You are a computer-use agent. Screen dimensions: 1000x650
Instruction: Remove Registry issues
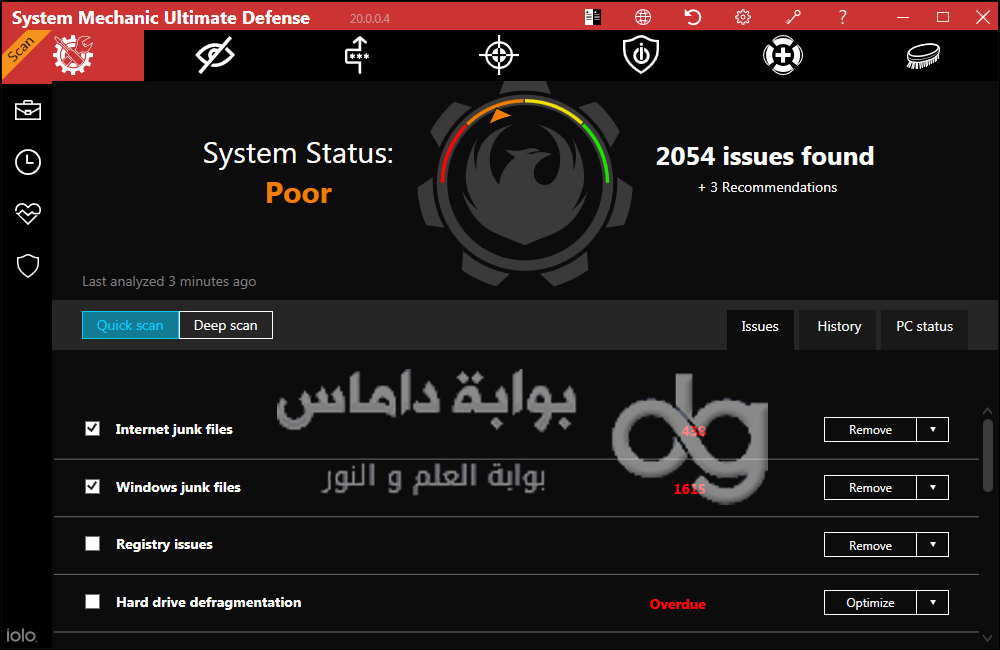tap(870, 545)
